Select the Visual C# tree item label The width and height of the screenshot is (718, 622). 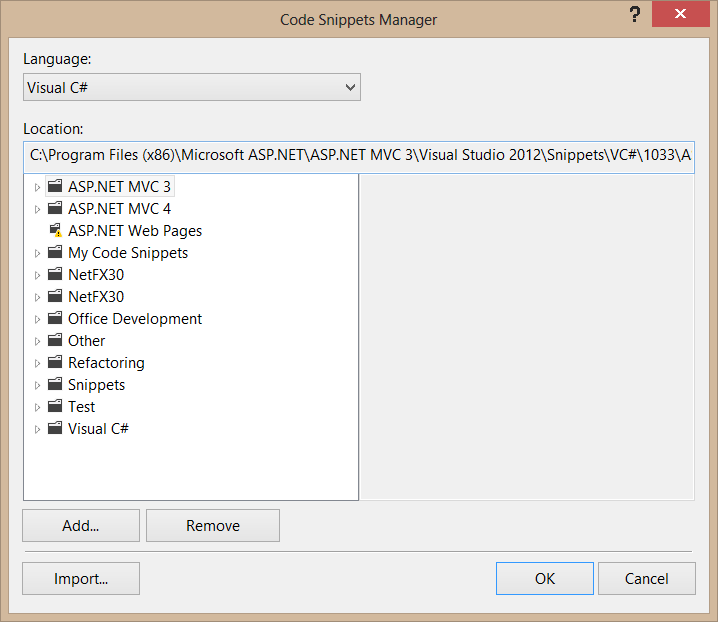click(98, 429)
